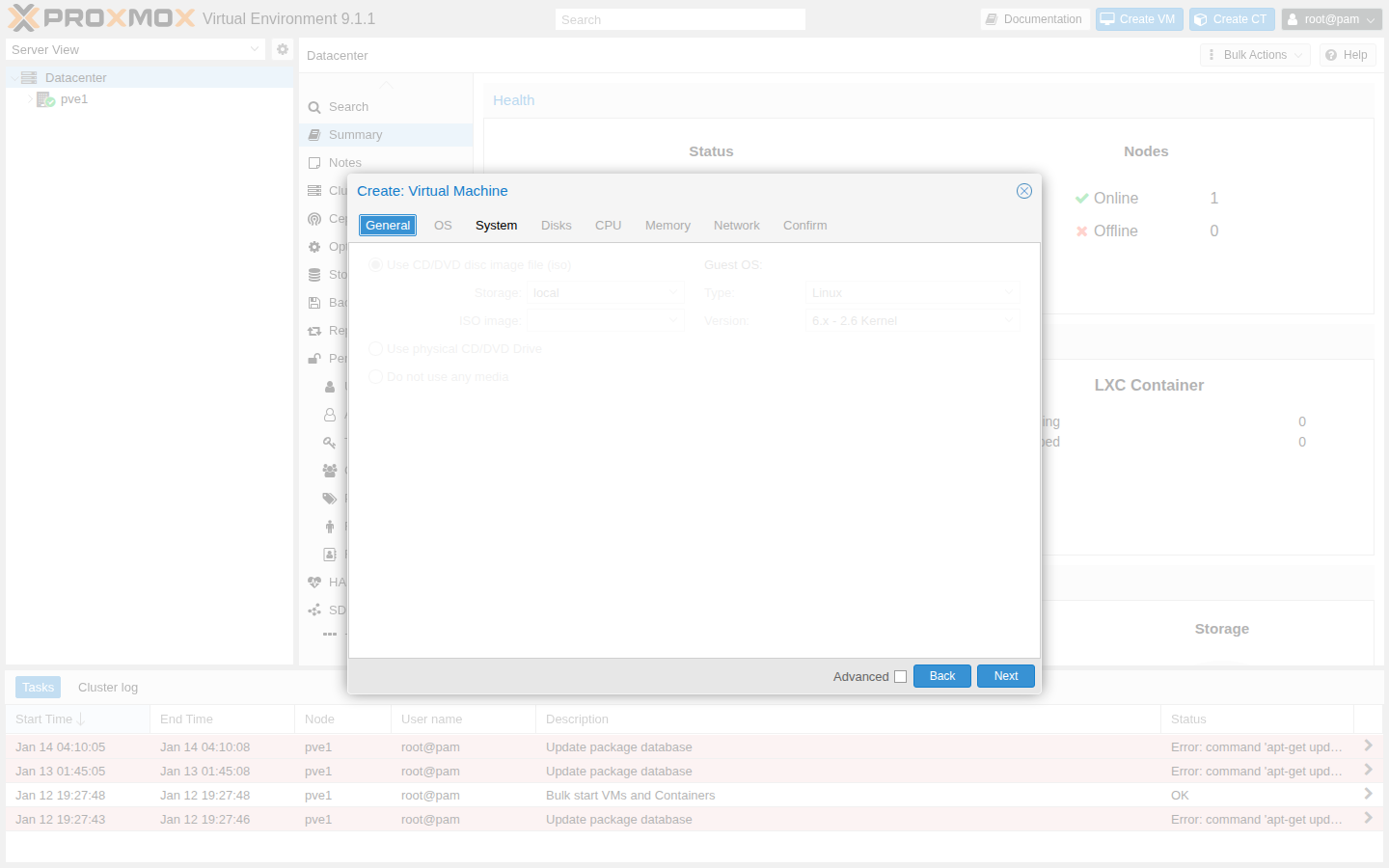This screenshot has height=868, width=1389.
Task: Open the Server View dropdown
Action: tap(254, 49)
